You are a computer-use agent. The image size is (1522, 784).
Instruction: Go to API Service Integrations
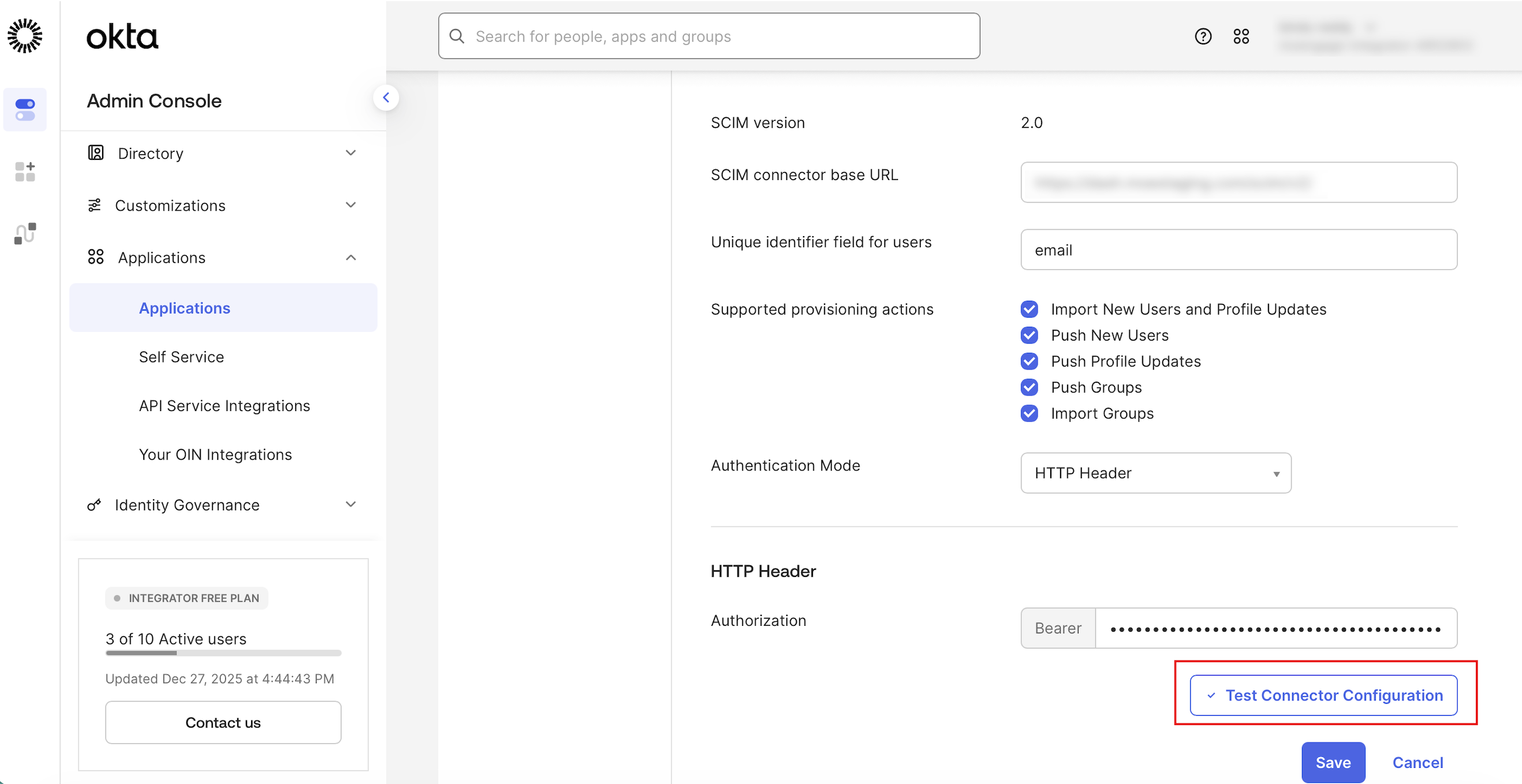coord(224,406)
